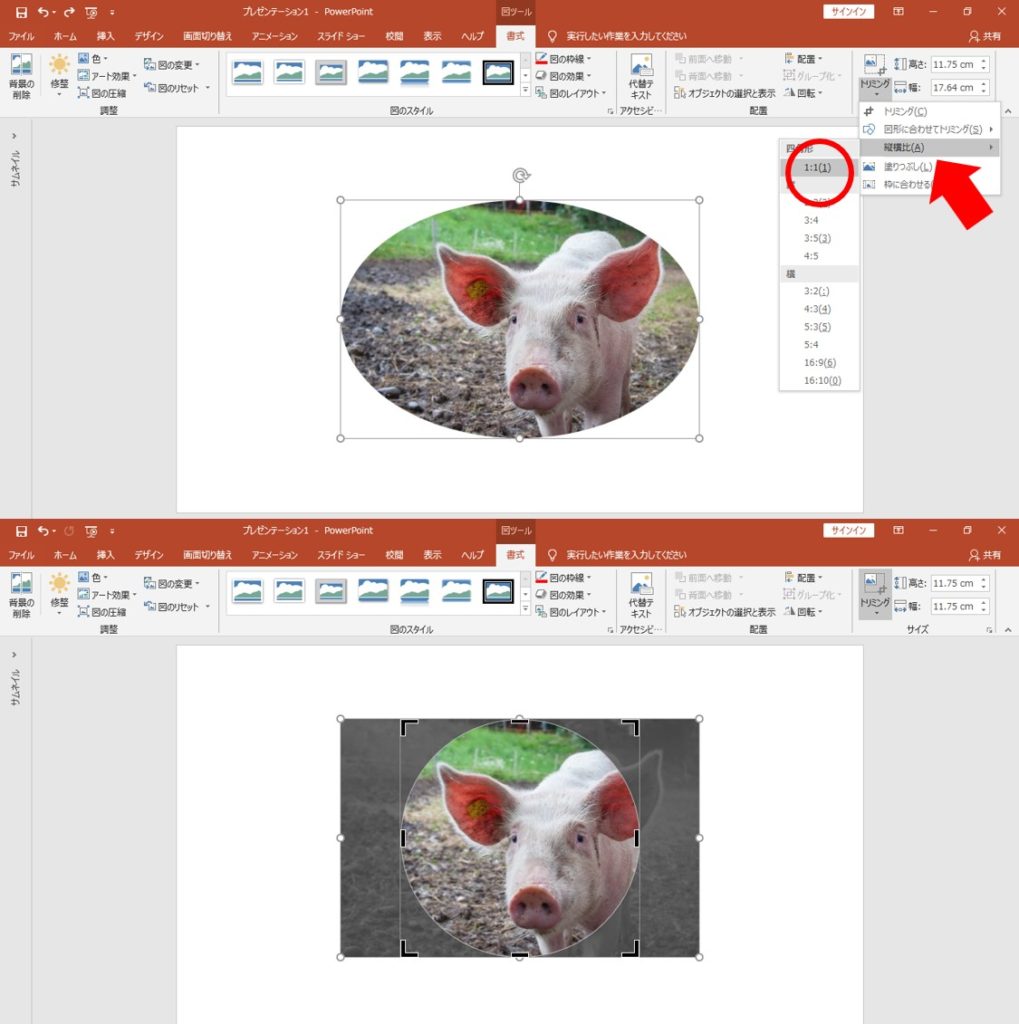The height and width of the screenshot is (1024, 1019).
Task: Click 代替テキスト icon in the lower window
Action: [641, 593]
